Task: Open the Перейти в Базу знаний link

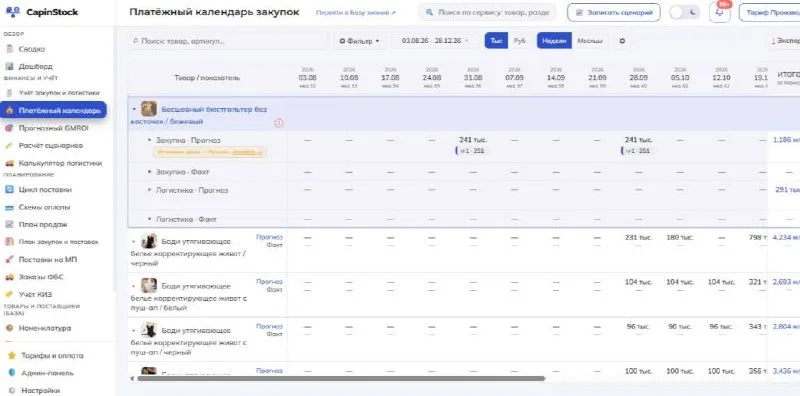Action: (356, 12)
